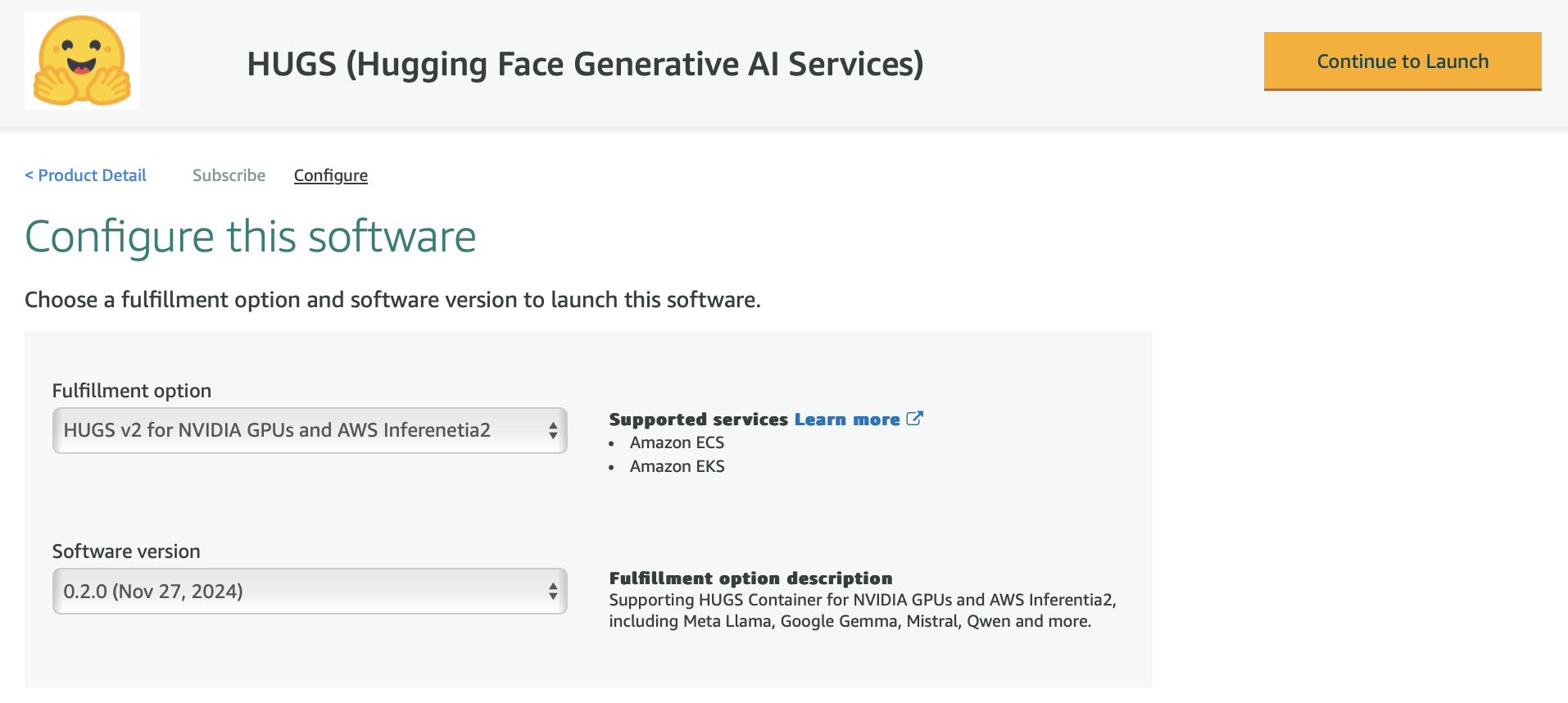Click the up-down arrows on the version selector
1568x703 pixels.
click(553, 591)
